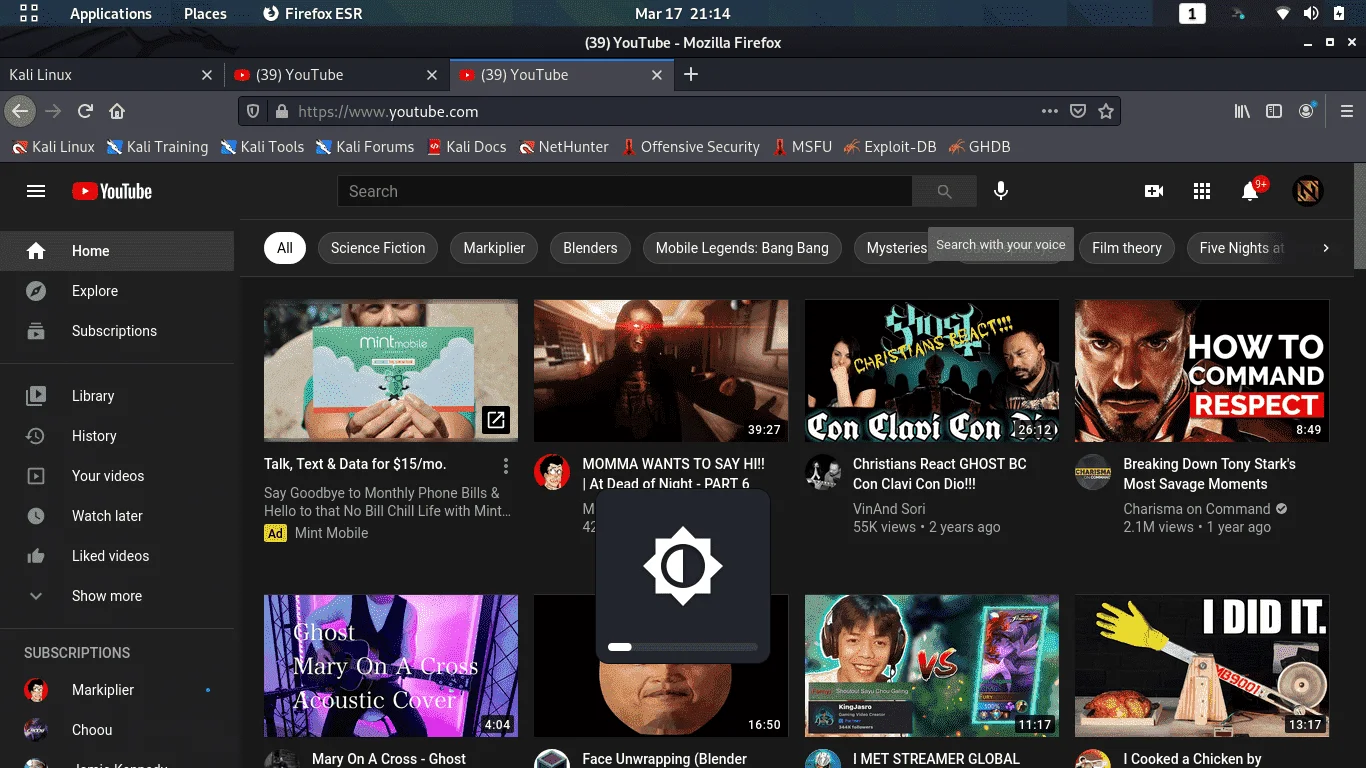Open Firefox ESR app menu in top bar

point(313,13)
